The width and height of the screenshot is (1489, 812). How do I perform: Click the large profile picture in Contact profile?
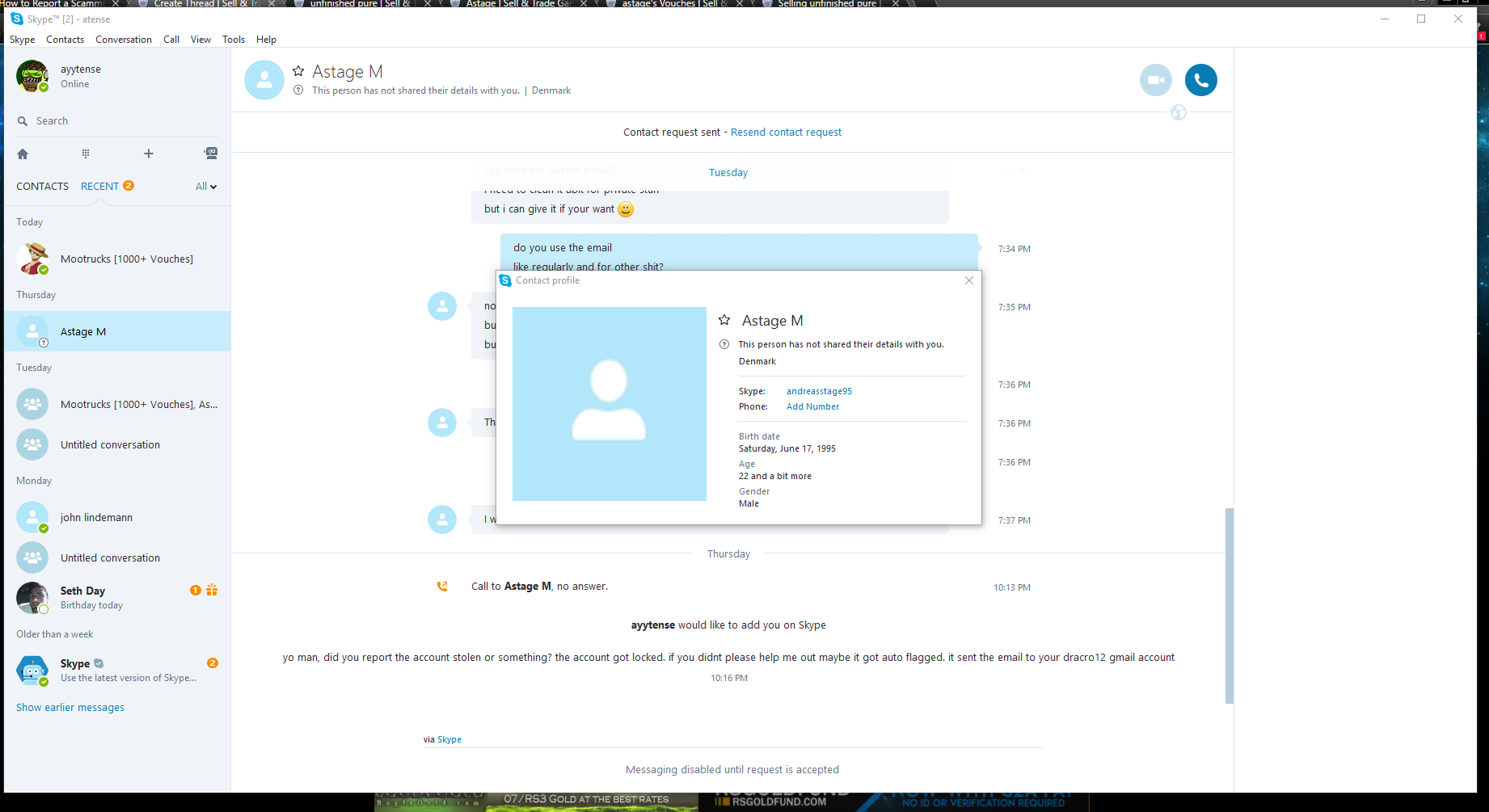coord(610,404)
